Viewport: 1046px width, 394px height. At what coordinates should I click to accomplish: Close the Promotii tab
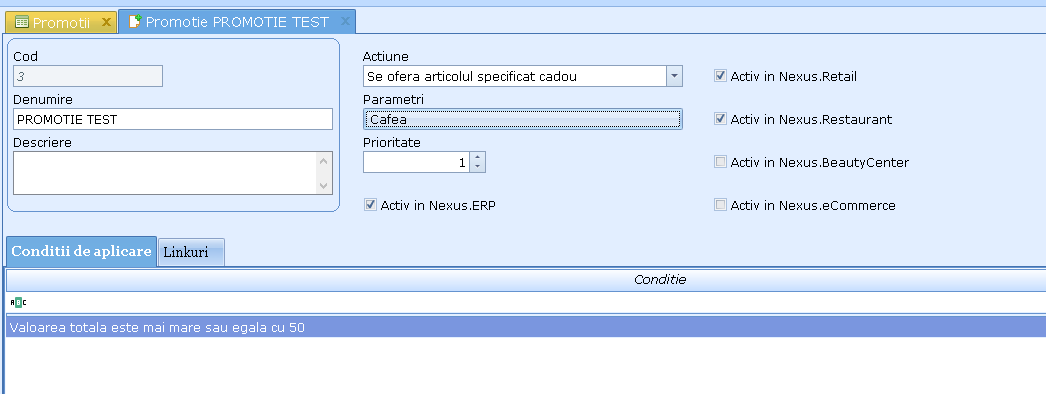tap(106, 22)
